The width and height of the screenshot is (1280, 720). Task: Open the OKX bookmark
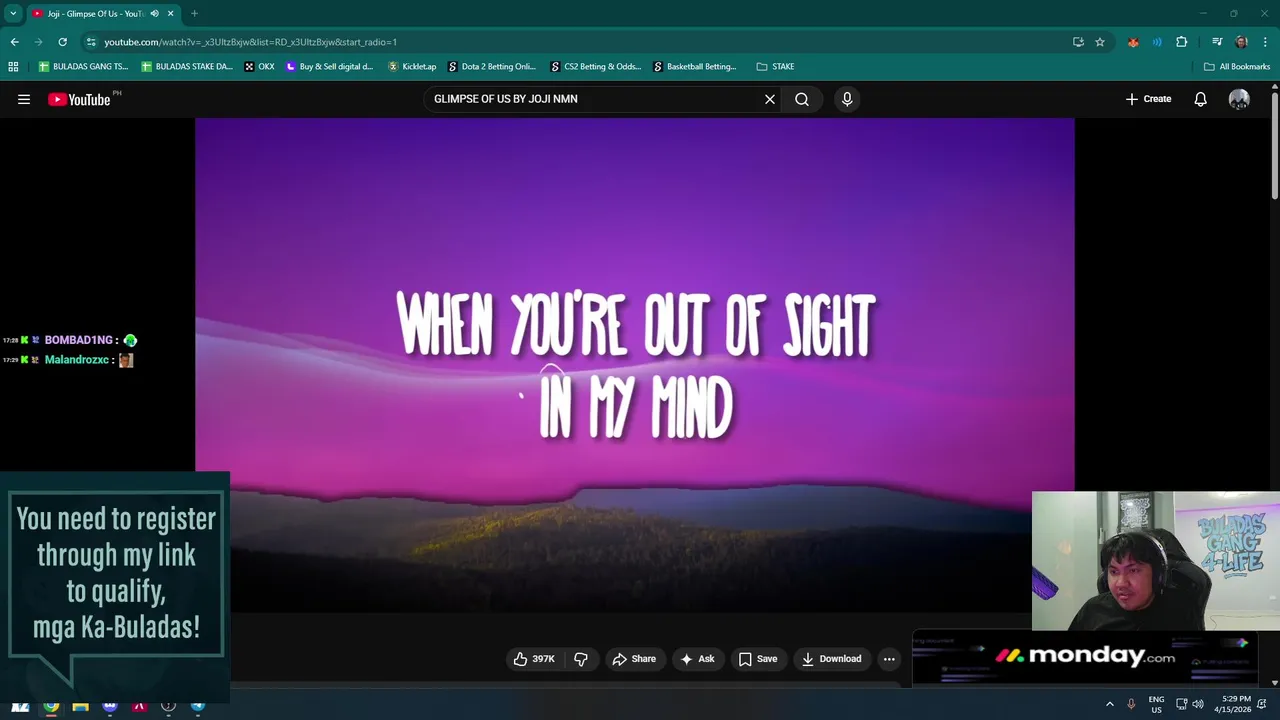tap(259, 67)
